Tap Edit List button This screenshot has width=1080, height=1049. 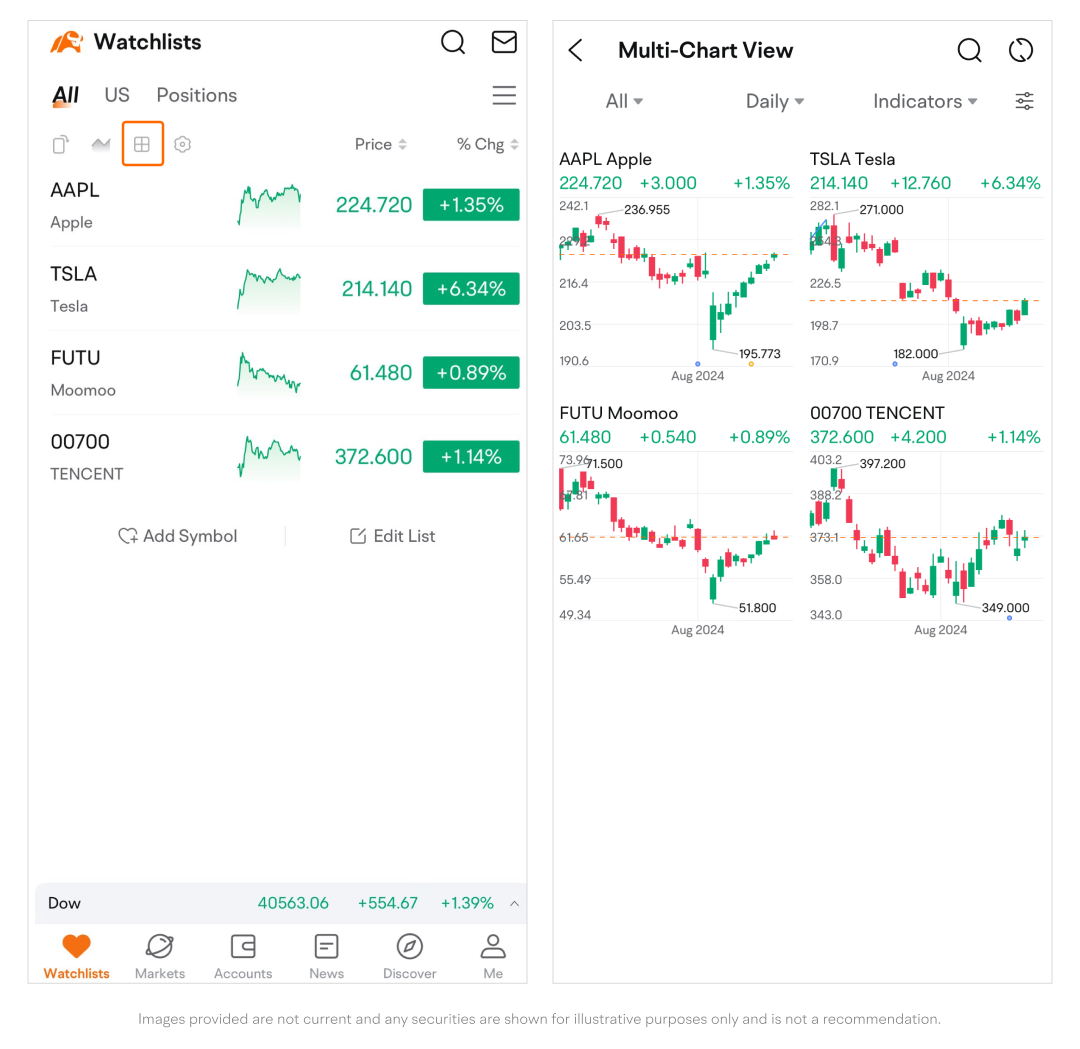(392, 536)
